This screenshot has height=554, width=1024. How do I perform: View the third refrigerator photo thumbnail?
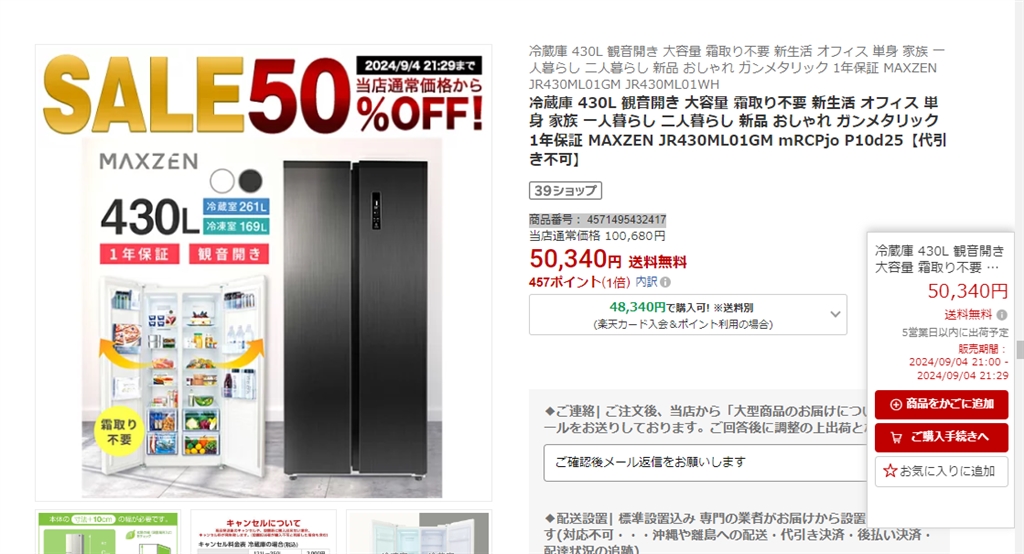[x=419, y=532]
